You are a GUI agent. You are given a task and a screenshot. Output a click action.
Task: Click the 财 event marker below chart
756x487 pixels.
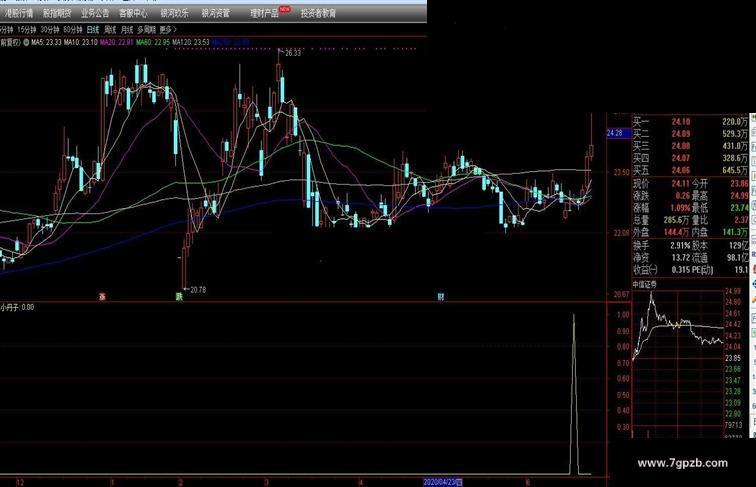[x=441, y=297]
